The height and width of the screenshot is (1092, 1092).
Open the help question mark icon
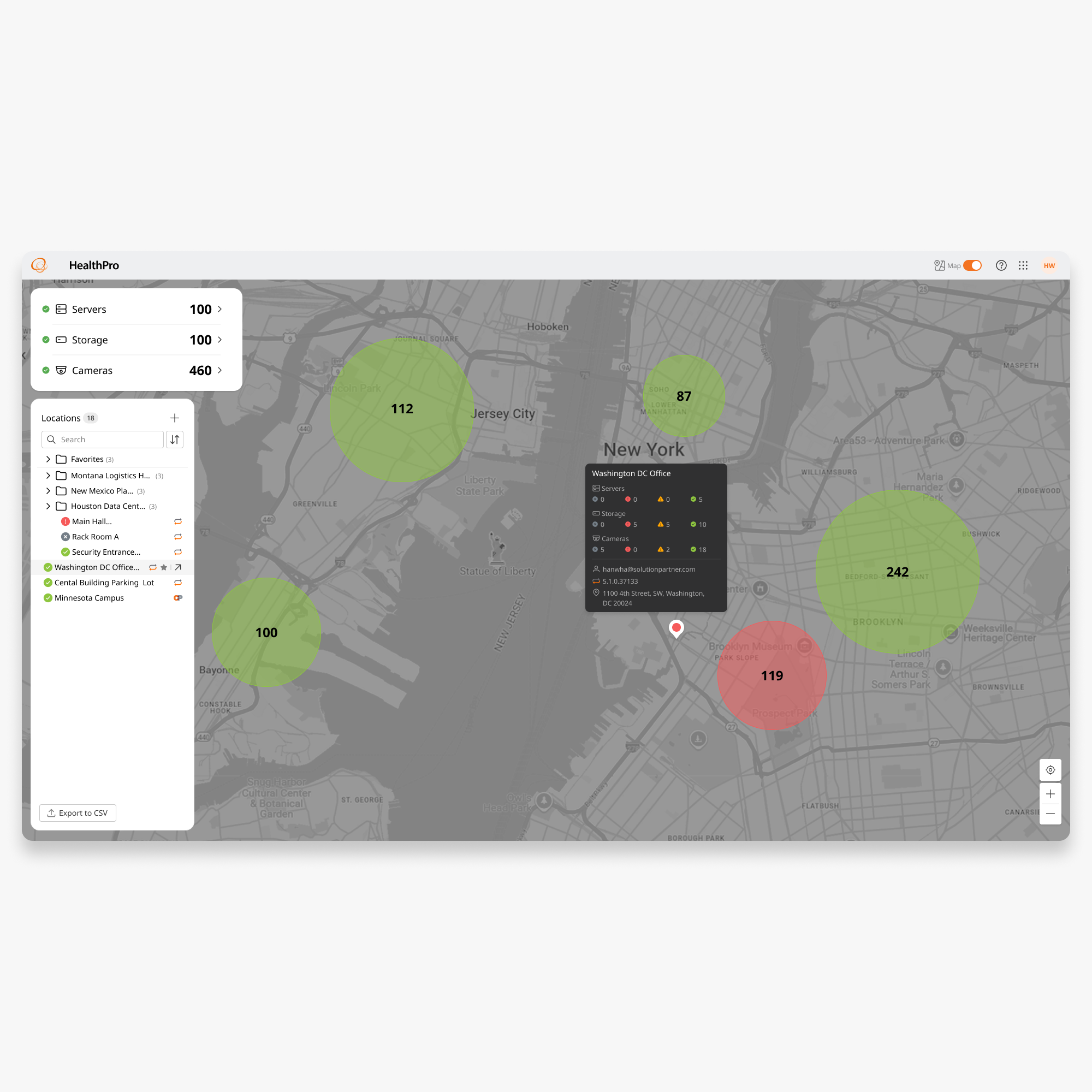click(1001, 266)
